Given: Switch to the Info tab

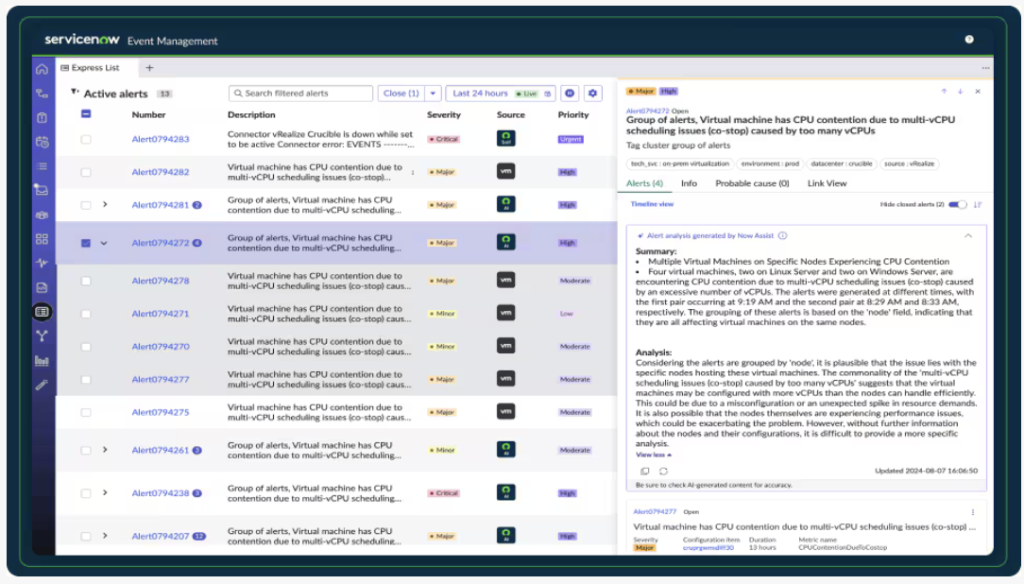Looking at the screenshot, I should (689, 184).
